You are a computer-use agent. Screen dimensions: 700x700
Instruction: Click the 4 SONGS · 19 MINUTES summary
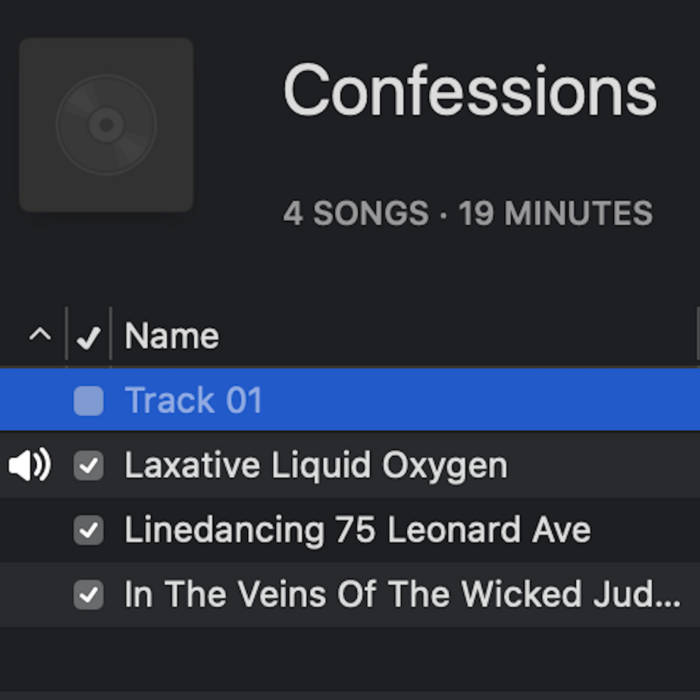tap(467, 213)
